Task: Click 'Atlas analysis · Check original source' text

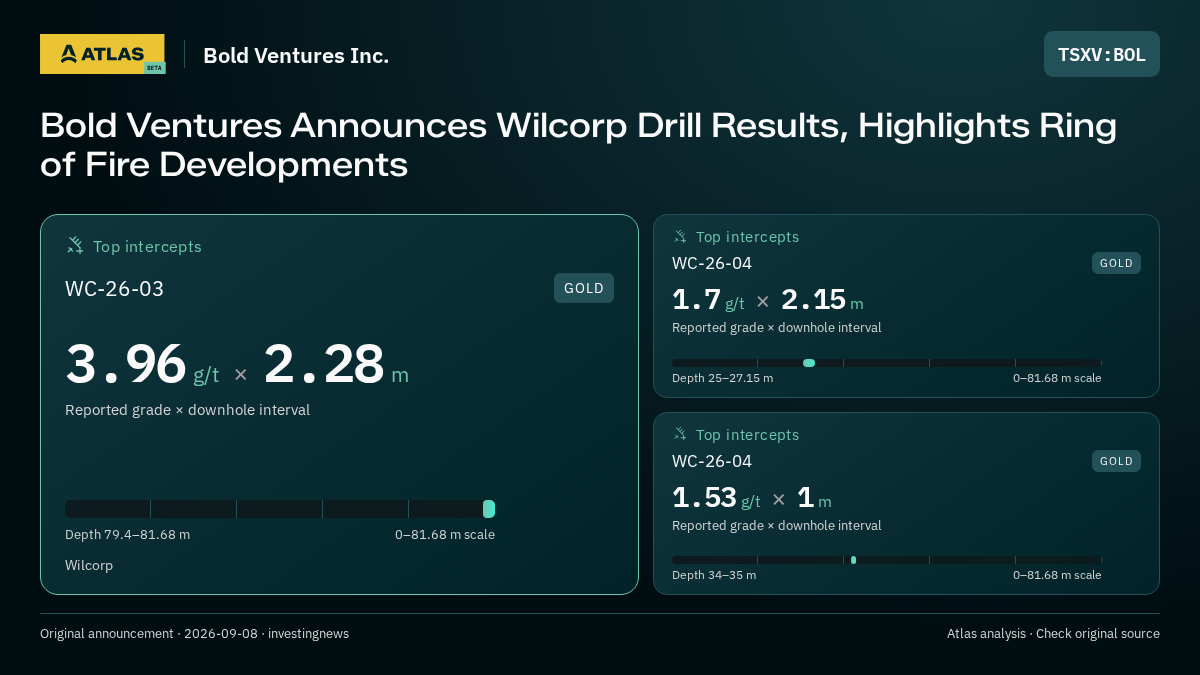Action: click(x=1053, y=634)
